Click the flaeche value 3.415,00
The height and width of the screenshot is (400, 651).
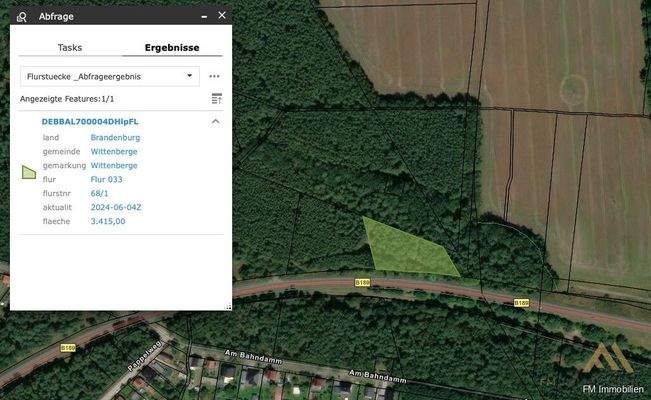point(108,221)
